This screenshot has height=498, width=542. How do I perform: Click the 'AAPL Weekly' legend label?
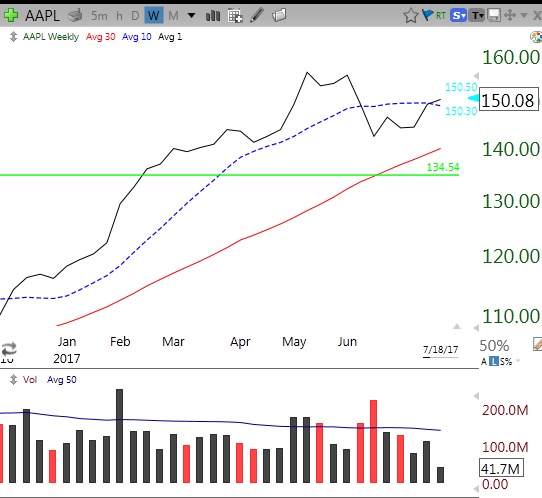(51, 37)
